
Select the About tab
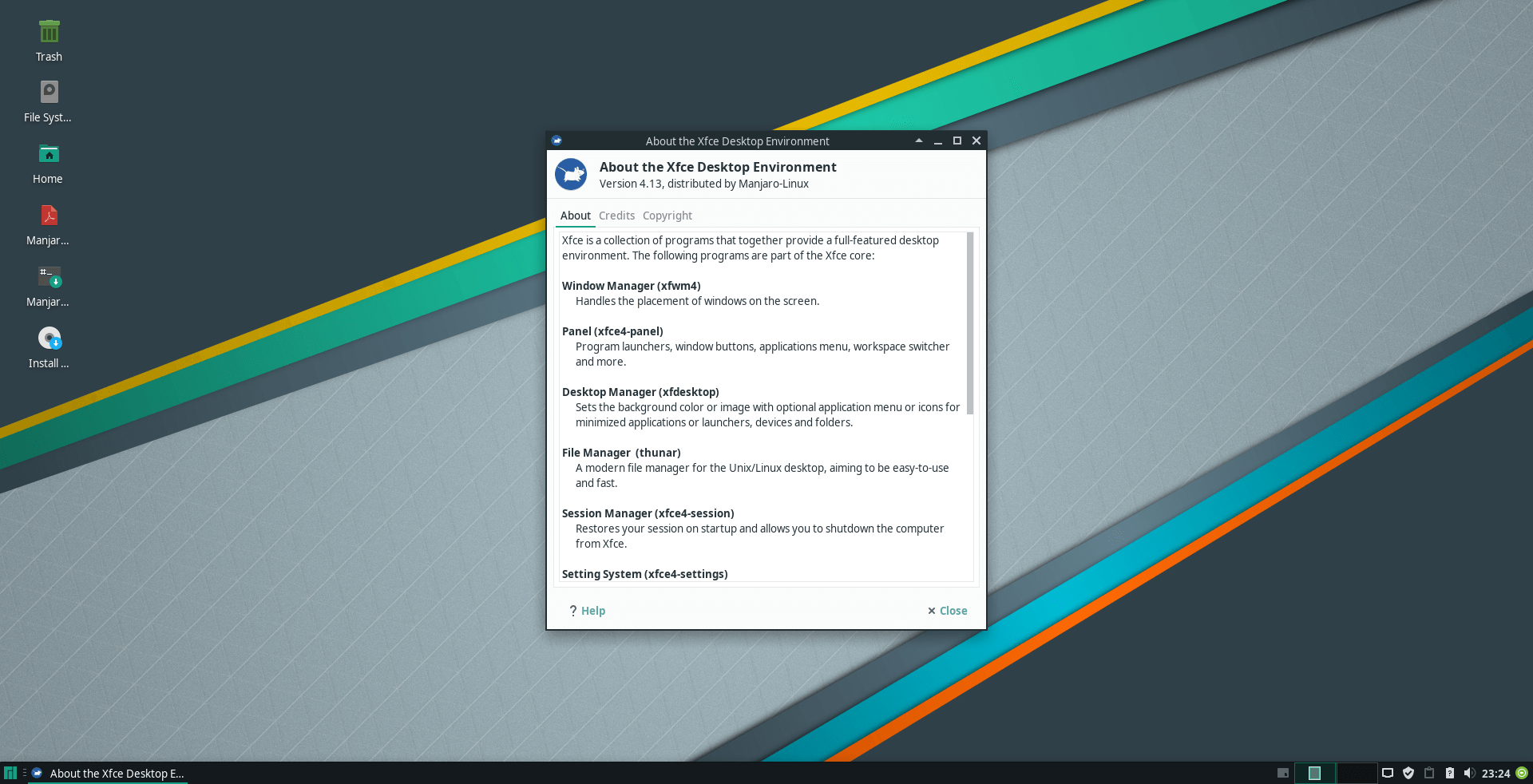tap(575, 216)
